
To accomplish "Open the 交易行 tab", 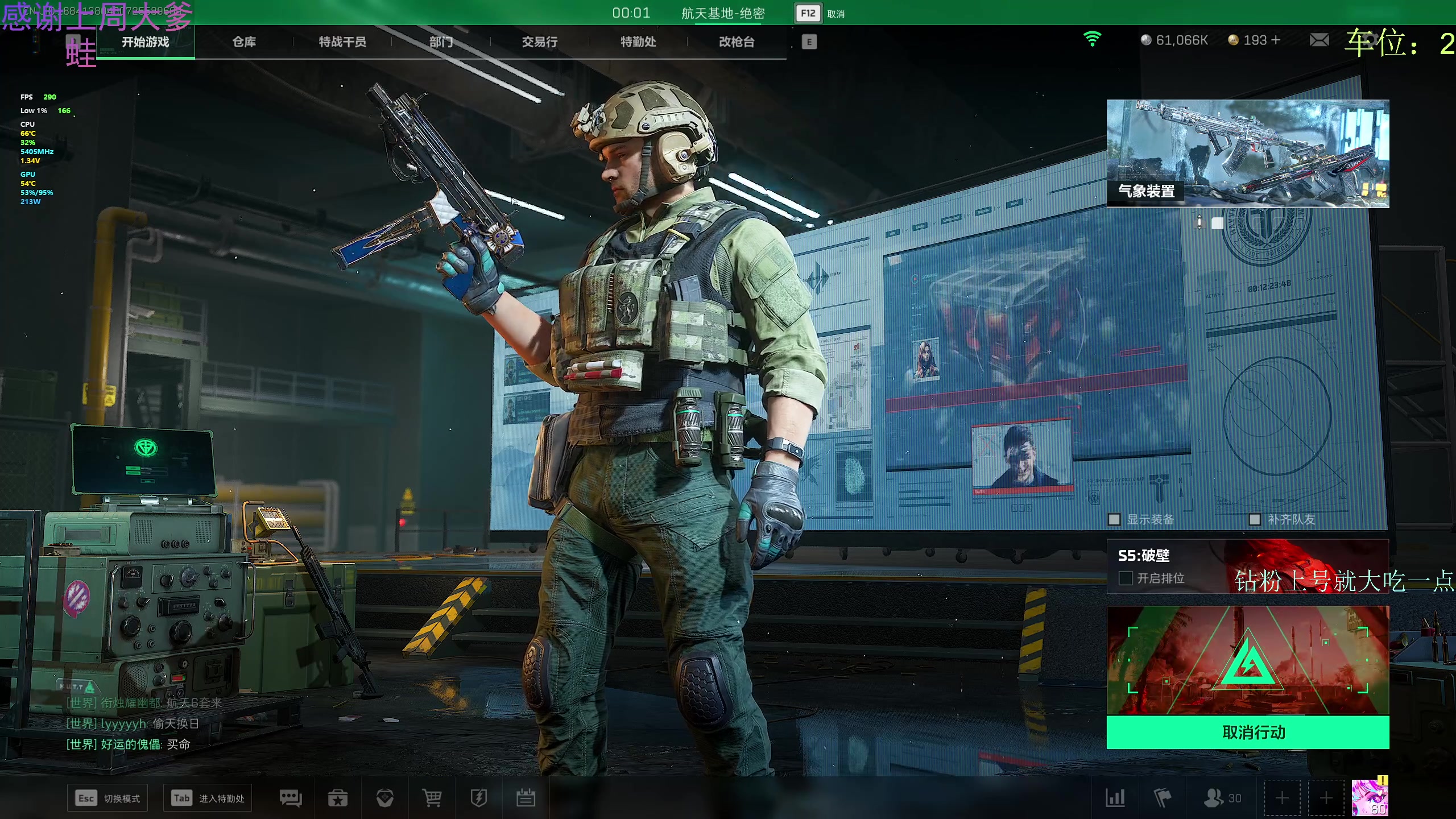I will pyautogui.click(x=540, y=42).
